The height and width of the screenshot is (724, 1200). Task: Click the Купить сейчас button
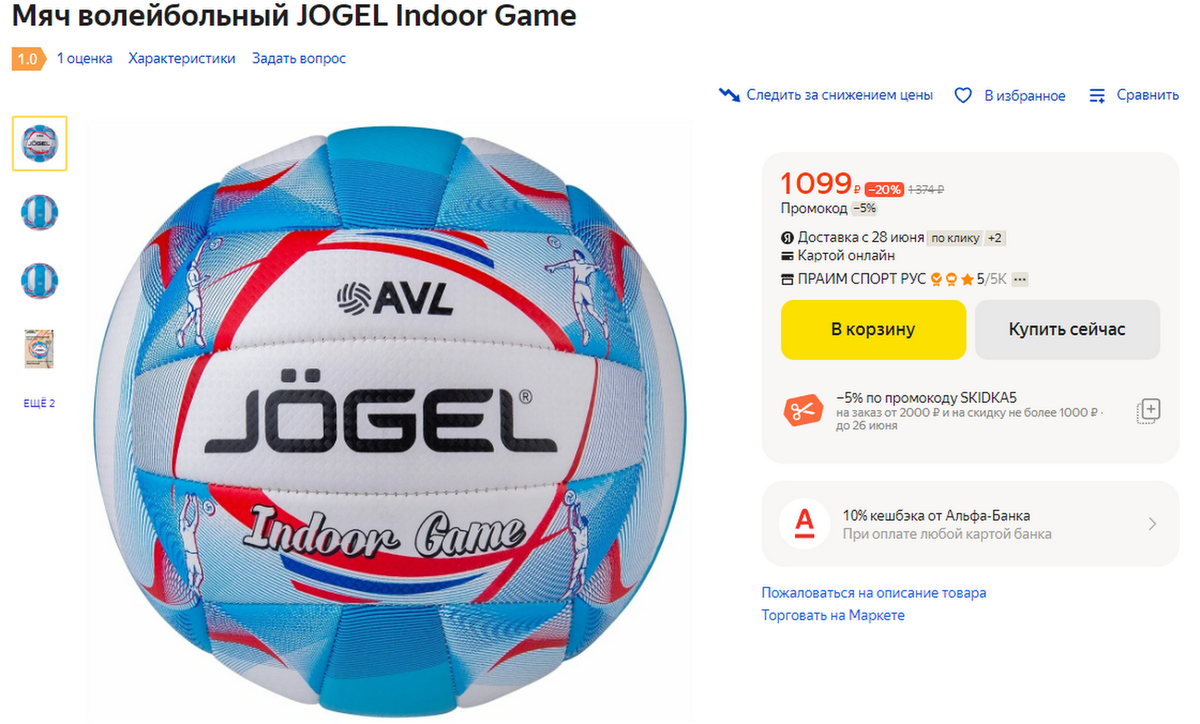tap(1067, 329)
